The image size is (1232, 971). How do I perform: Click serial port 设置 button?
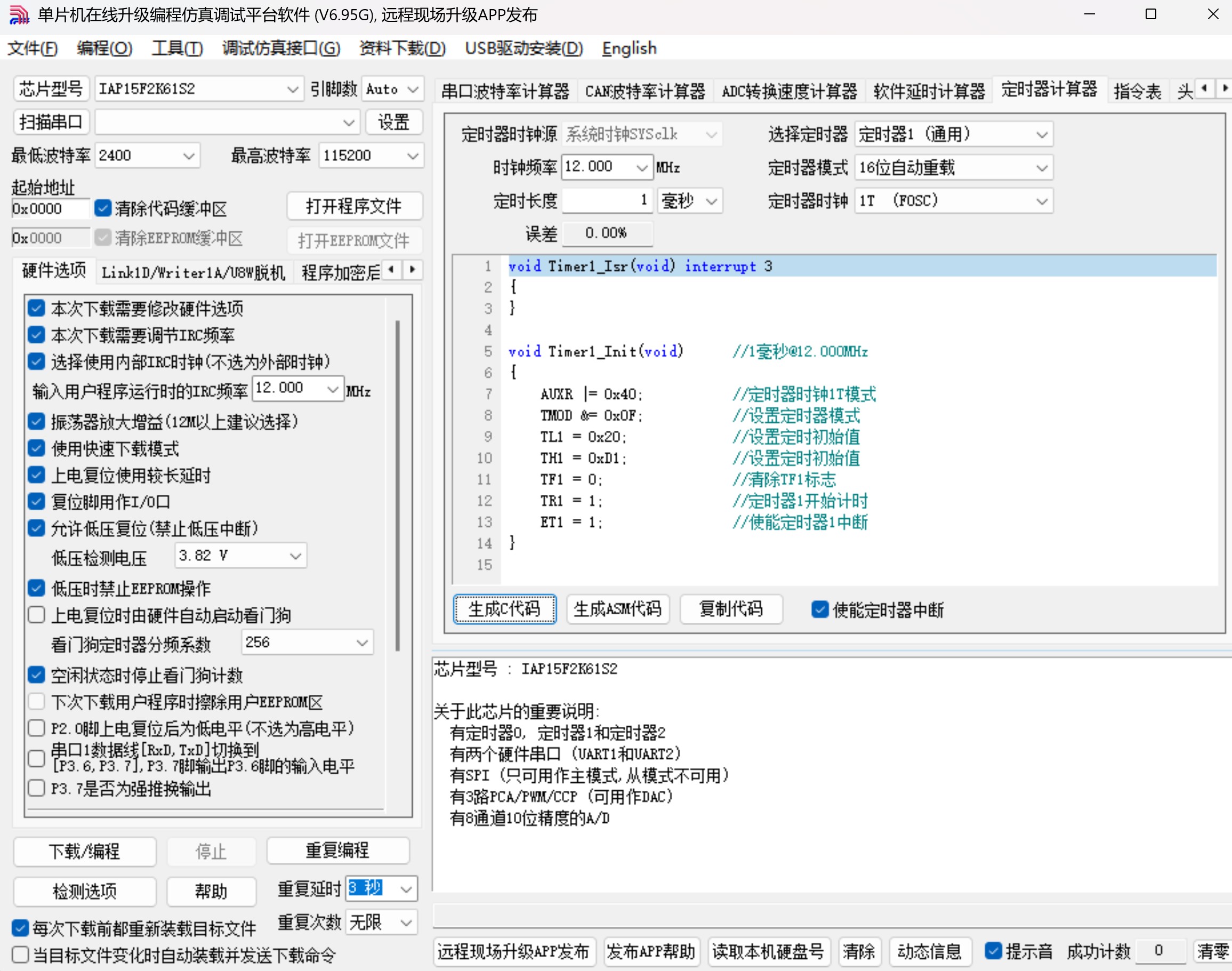(394, 122)
